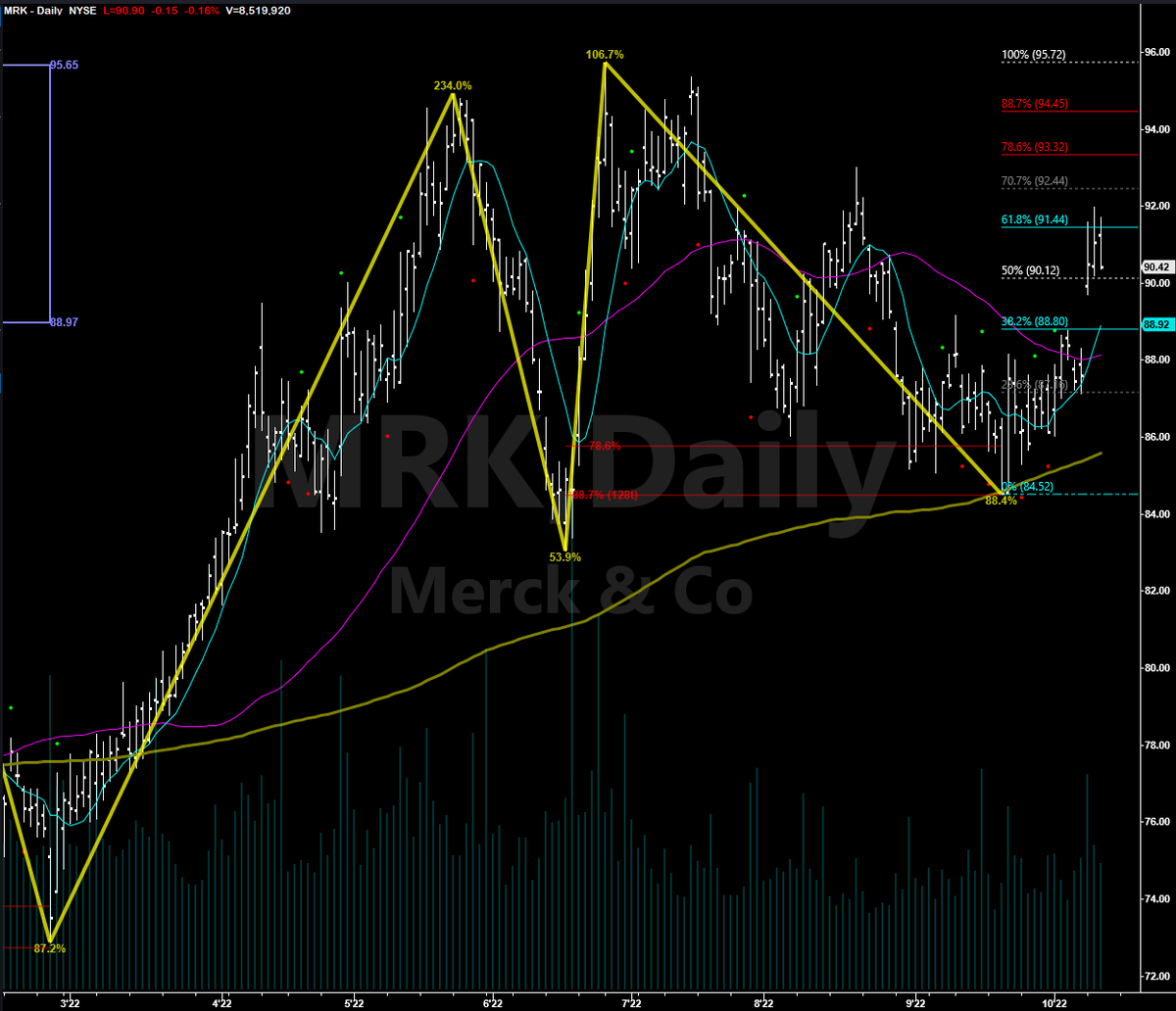Click the 80.00 price axis label
The image size is (1176, 1011).
(1157, 668)
